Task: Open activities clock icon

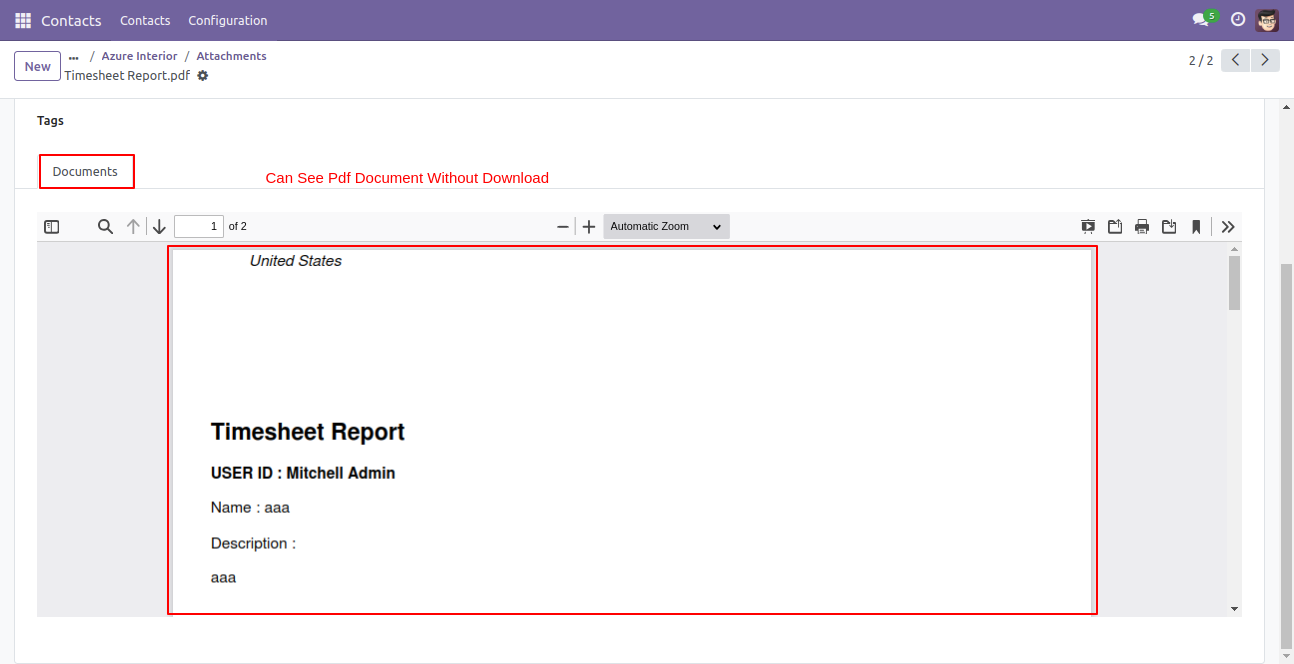Action: [x=1238, y=19]
